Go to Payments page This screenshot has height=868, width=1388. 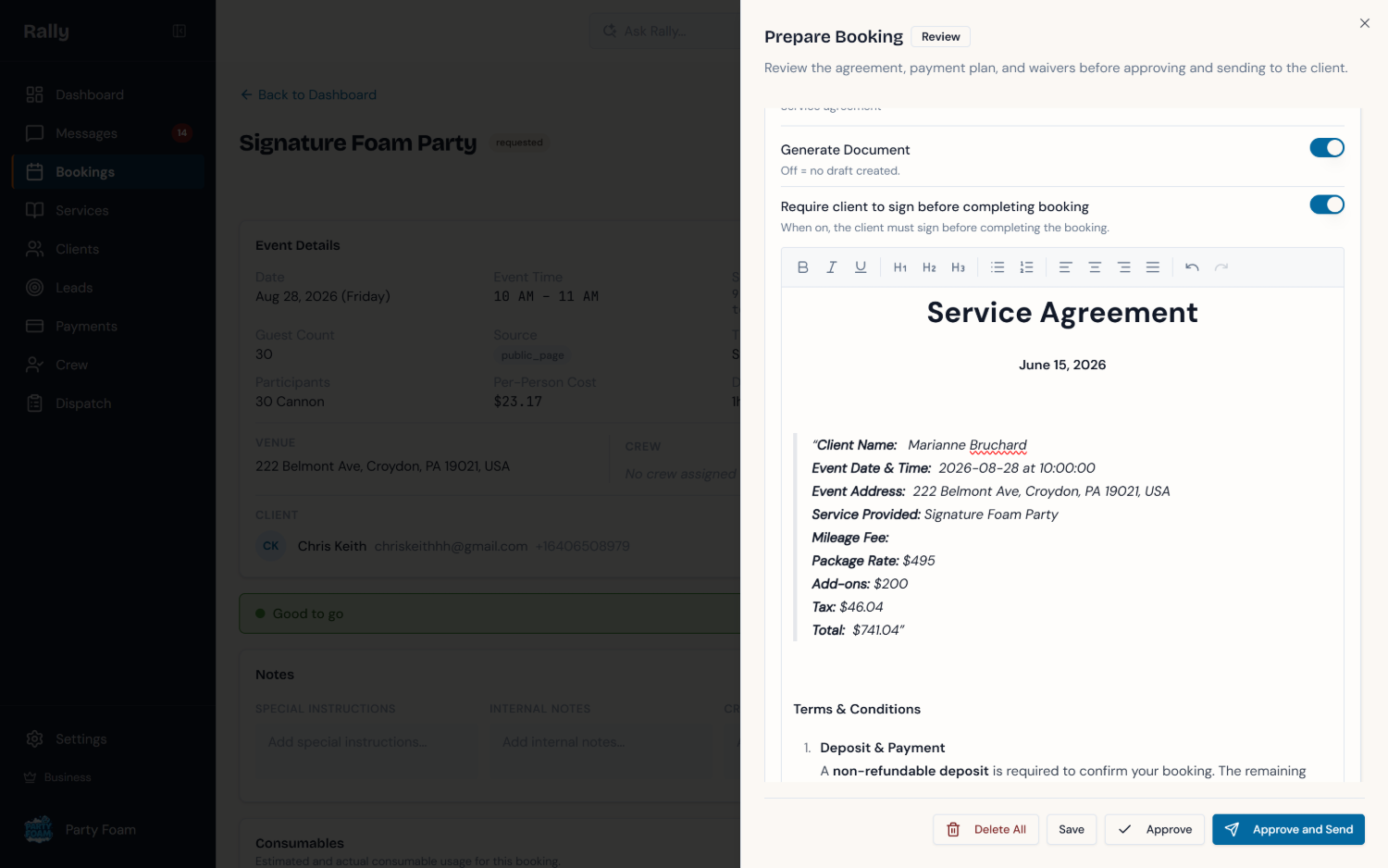108,326
